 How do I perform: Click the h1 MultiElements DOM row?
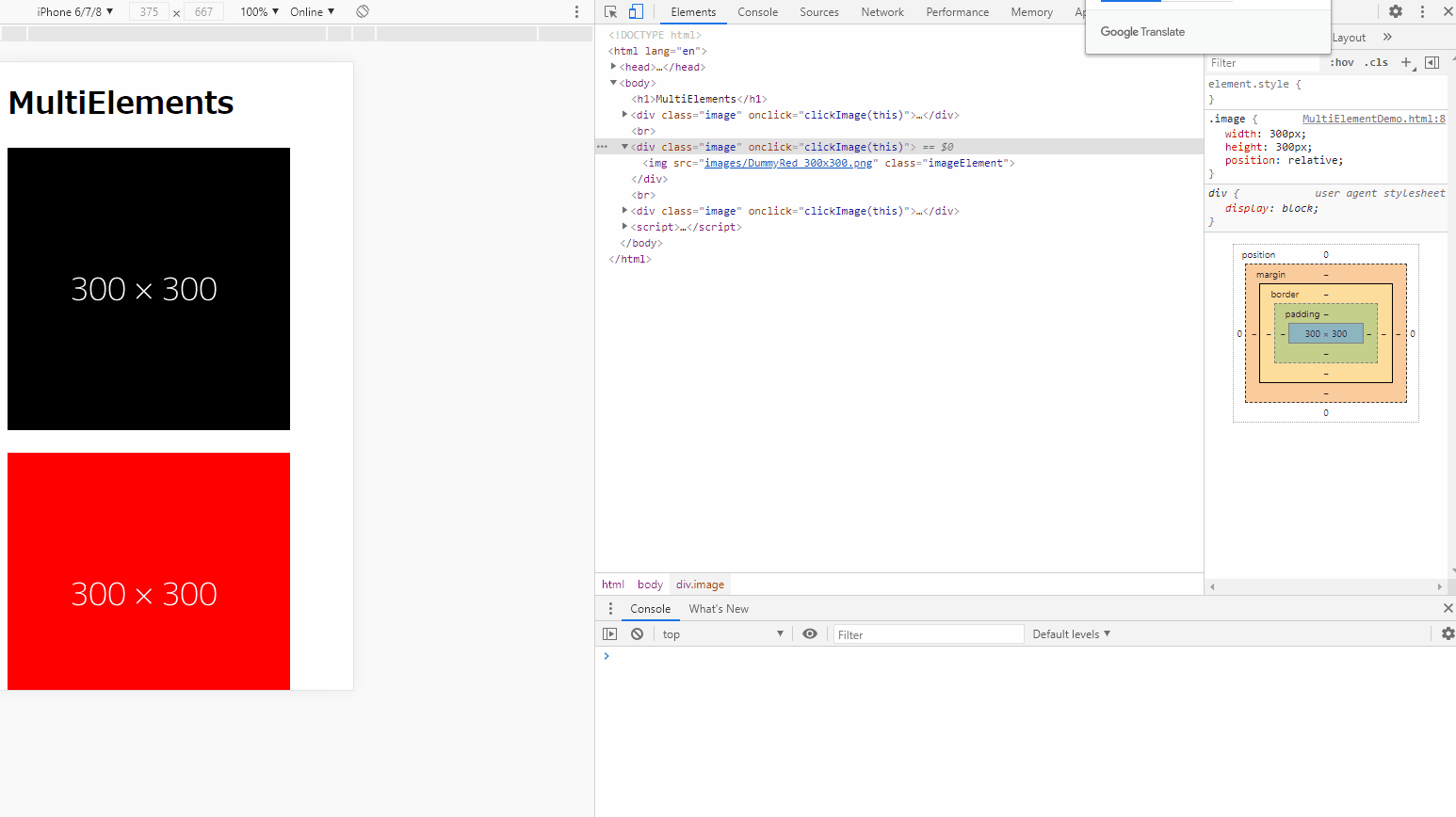click(x=699, y=99)
